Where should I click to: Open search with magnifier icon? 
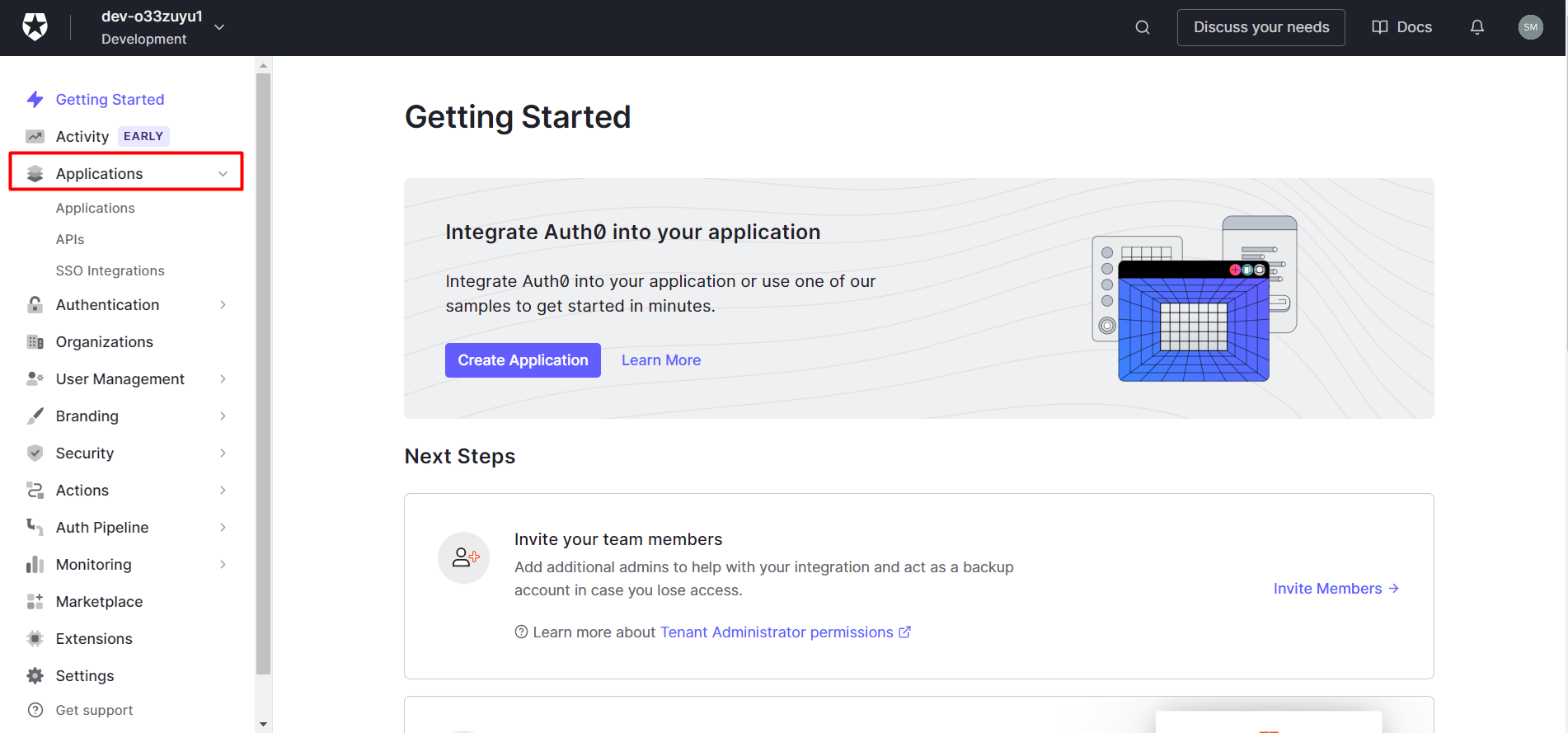1142,27
